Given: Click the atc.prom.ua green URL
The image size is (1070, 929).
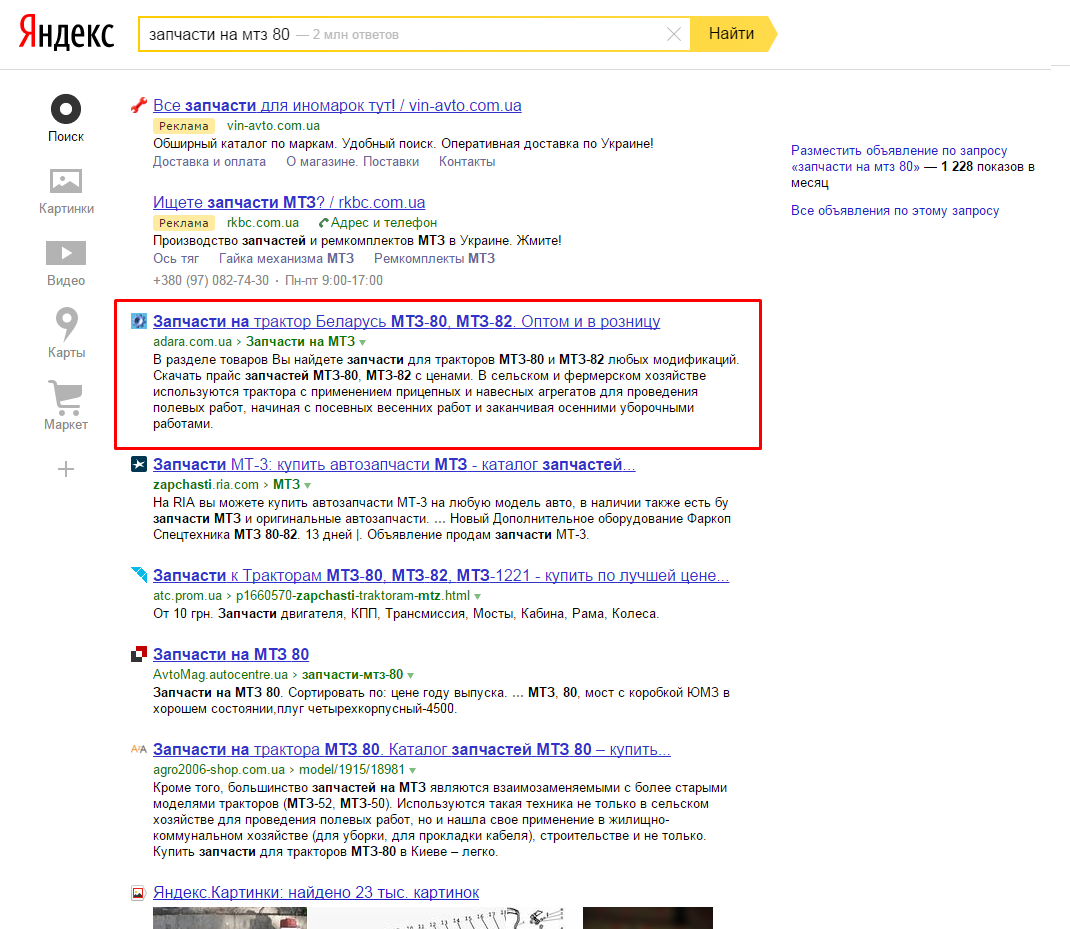Looking at the screenshot, I should click(x=187, y=595).
